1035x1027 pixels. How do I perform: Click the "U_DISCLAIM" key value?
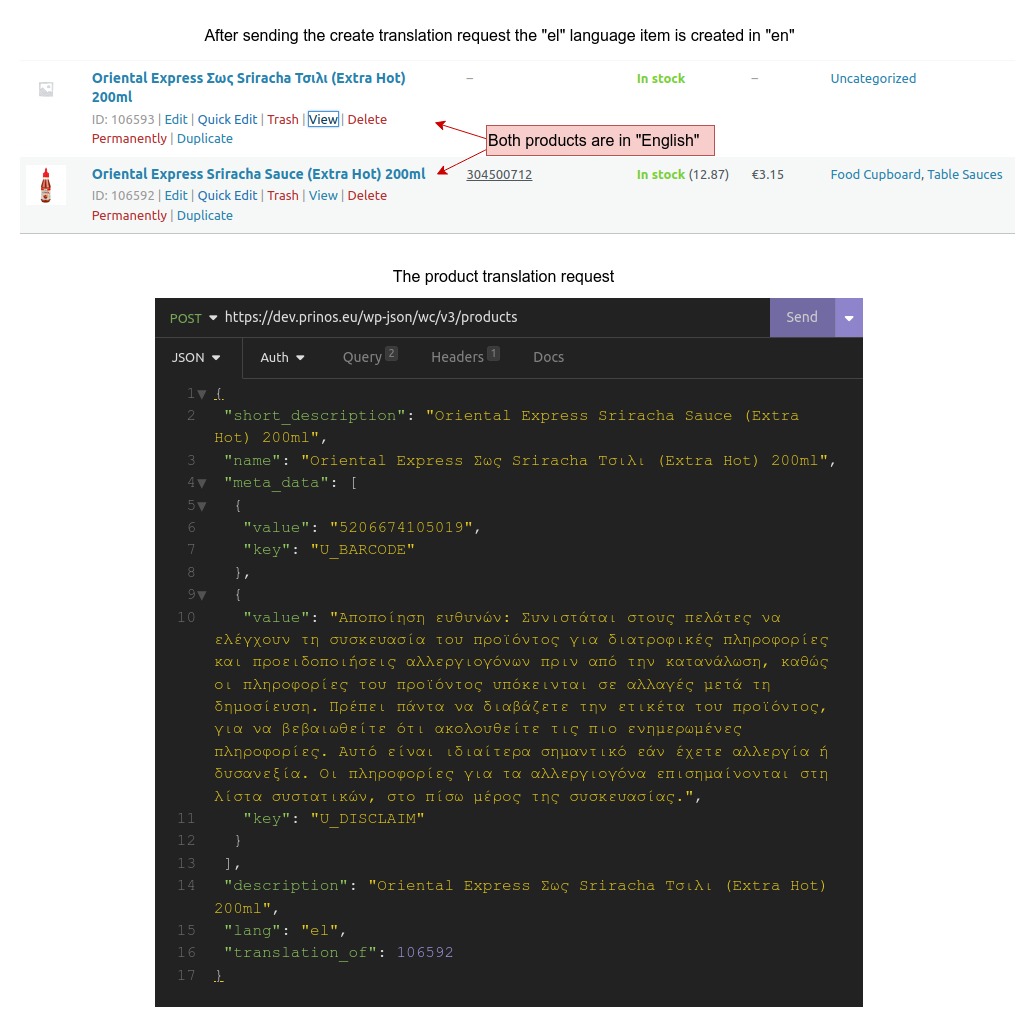tap(367, 819)
